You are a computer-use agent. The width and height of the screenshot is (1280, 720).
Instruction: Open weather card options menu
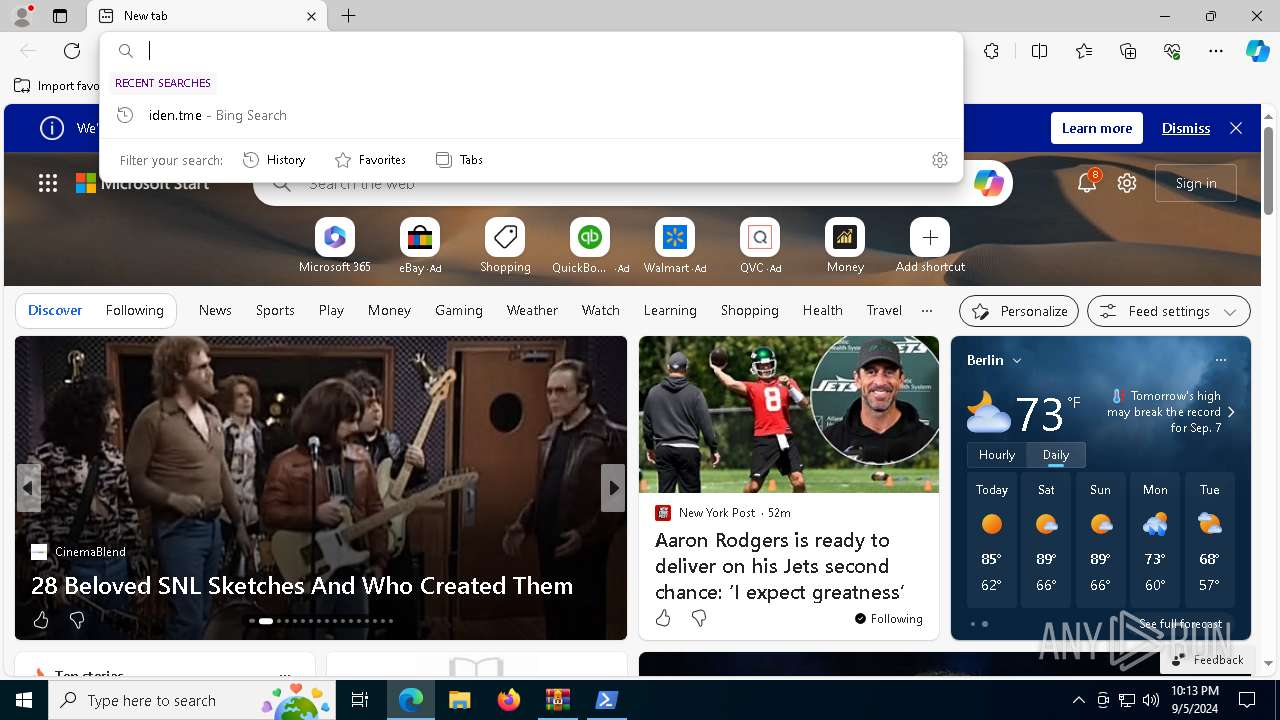click(x=1220, y=360)
